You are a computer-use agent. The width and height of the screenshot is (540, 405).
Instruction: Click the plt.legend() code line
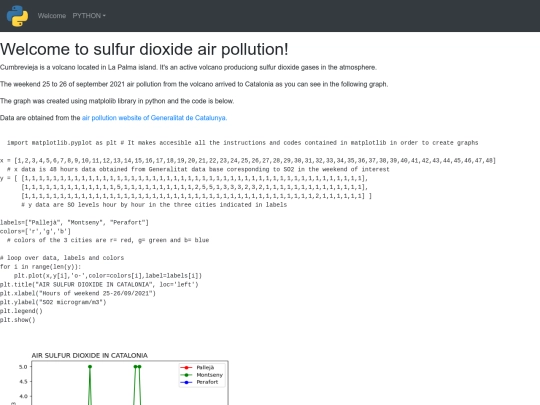coord(21,311)
